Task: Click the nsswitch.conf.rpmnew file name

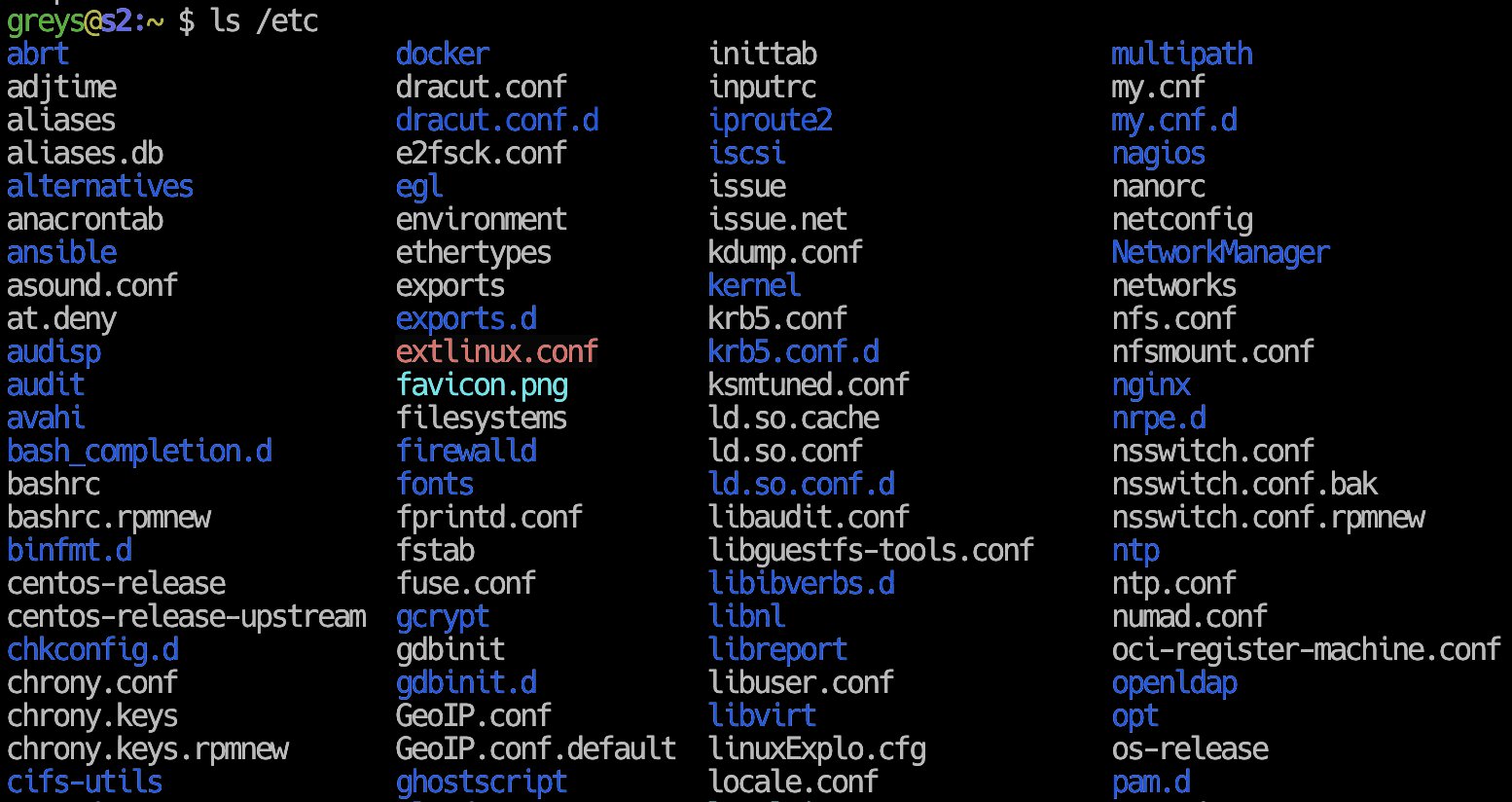Action: click(1268, 518)
